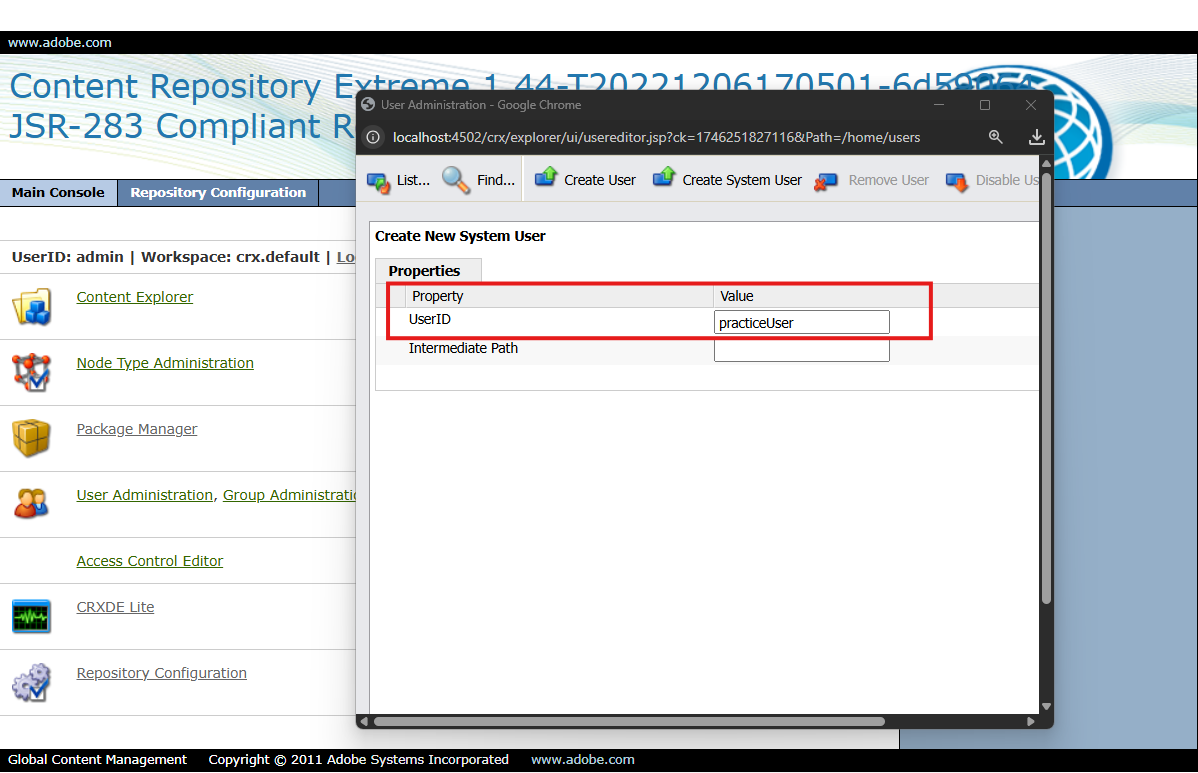Click the Node Type Administration icon
The width and height of the screenshot is (1198, 773).
coord(31,373)
